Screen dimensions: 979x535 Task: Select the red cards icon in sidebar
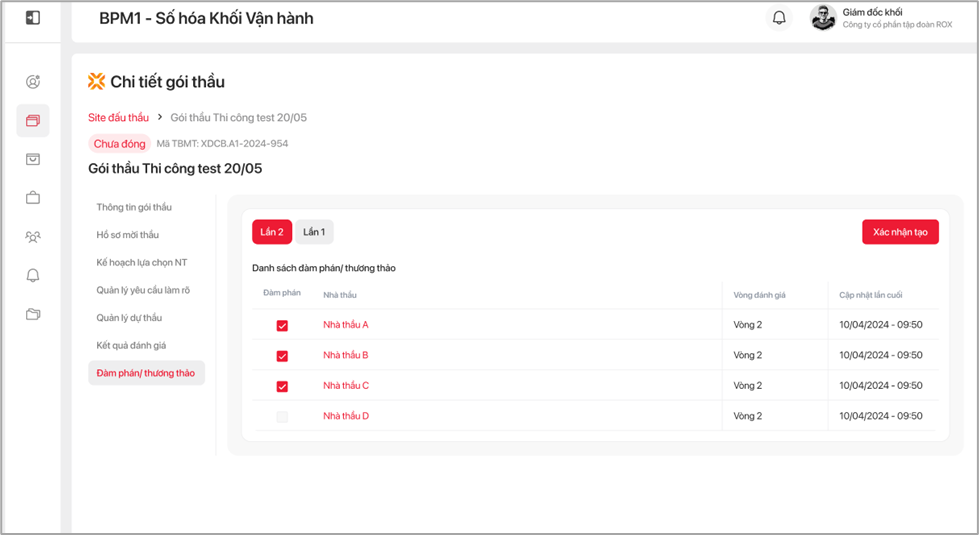33,121
